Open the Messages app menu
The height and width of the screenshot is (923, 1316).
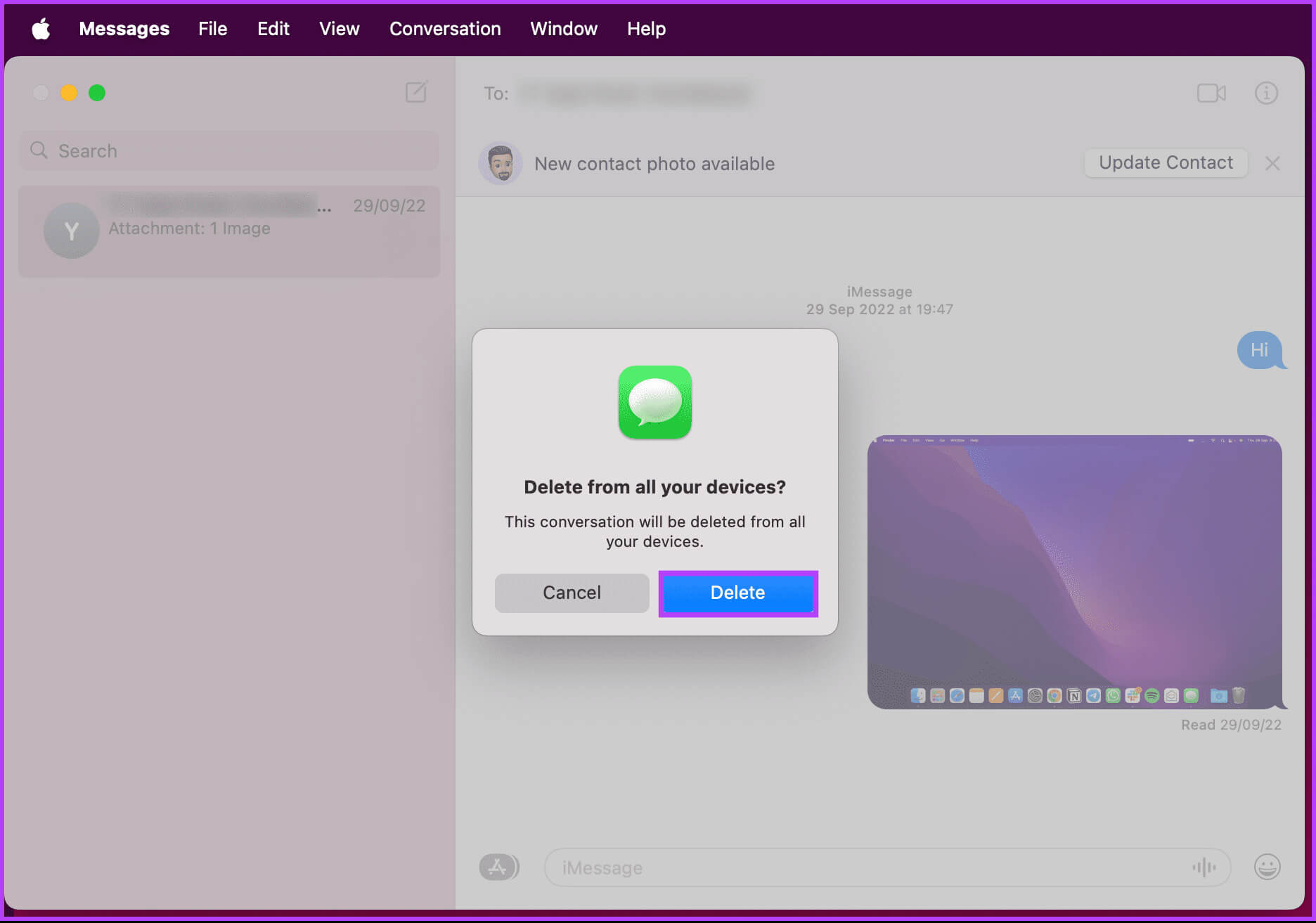[x=124, y=29]
